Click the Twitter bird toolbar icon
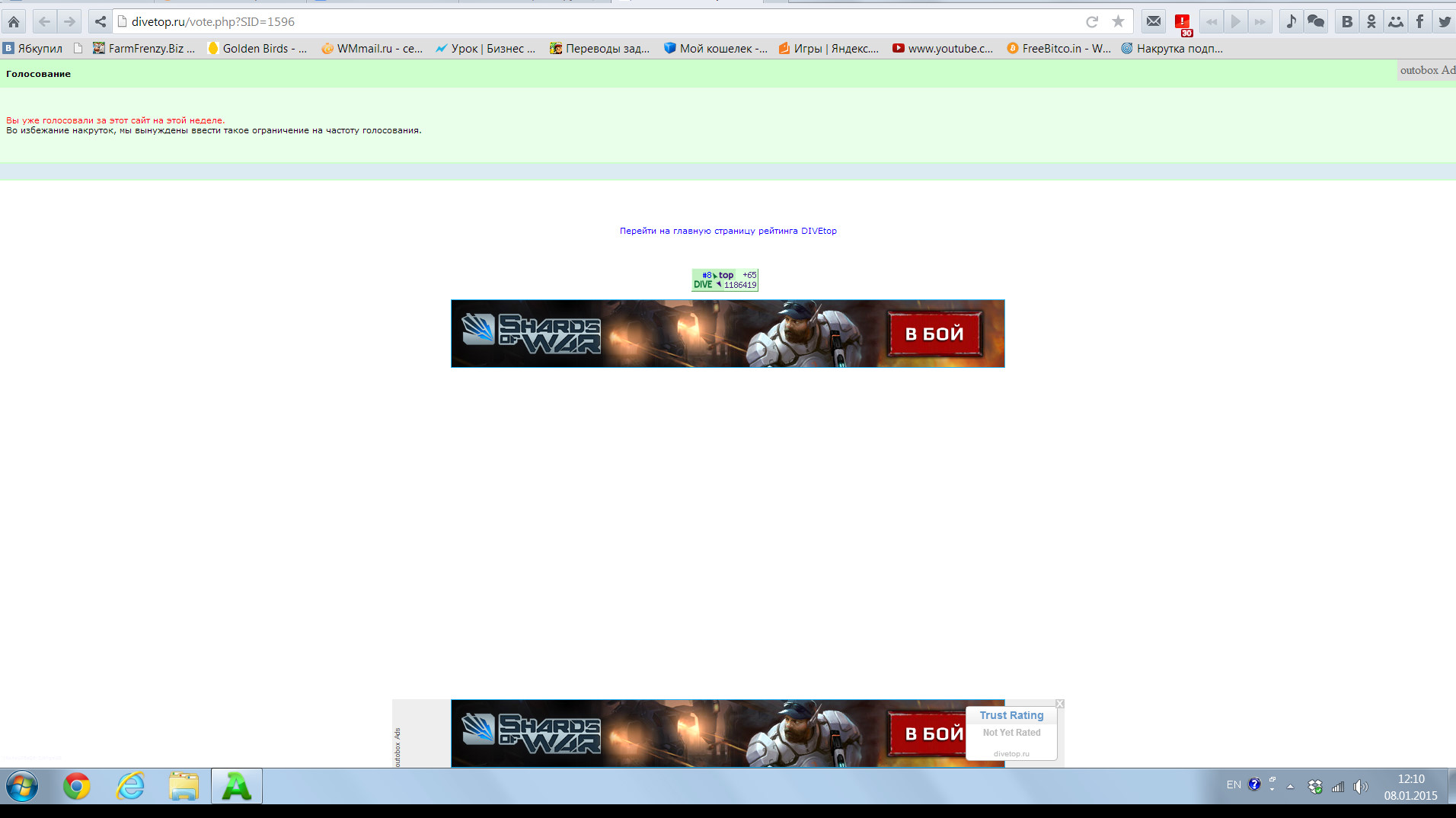Viewport: 1456px width, 818px height. [x=1445, y=22]
